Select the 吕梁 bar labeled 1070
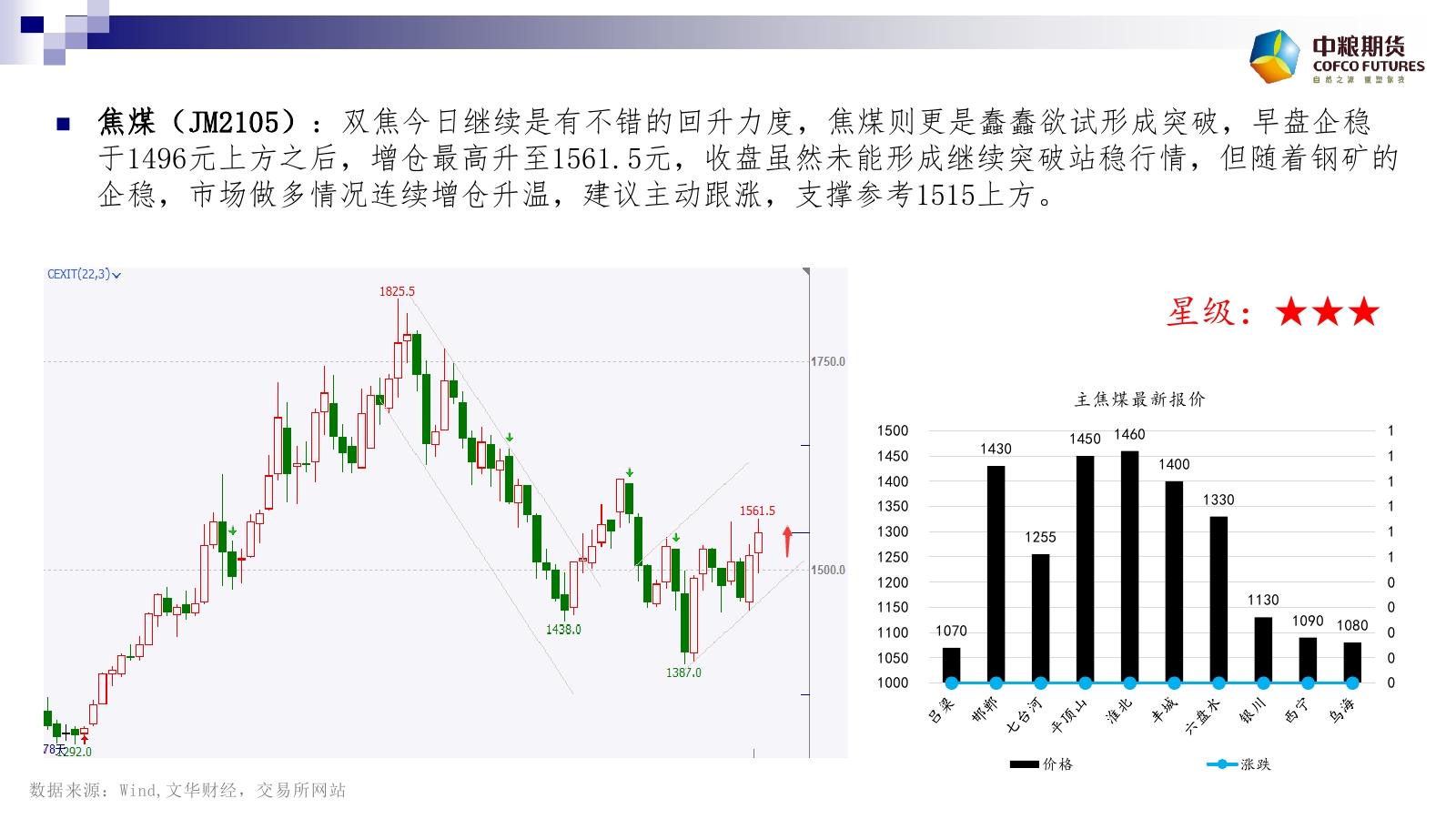The height and width of the screenshot is (819, 1456). pyautogui.click(x=951, y=664)
